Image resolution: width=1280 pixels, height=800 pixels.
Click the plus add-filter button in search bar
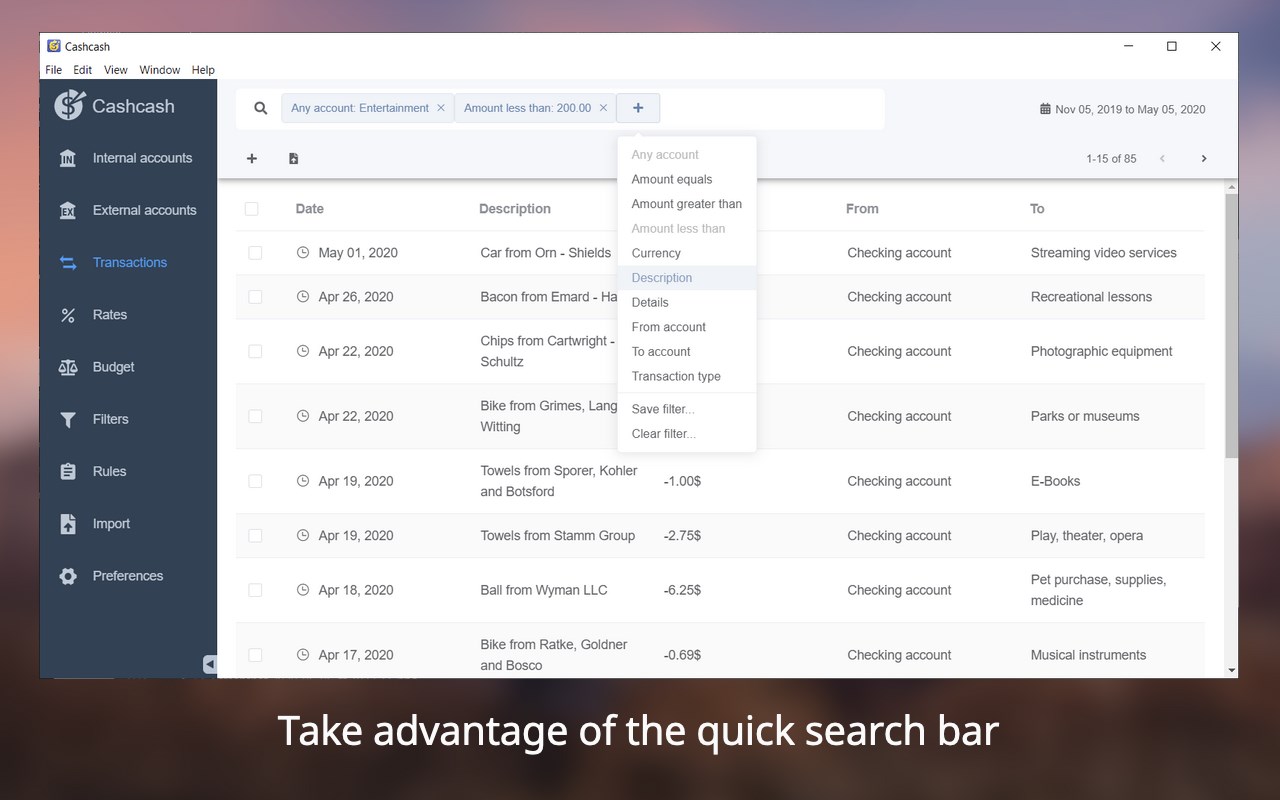[x=638, y=108]
